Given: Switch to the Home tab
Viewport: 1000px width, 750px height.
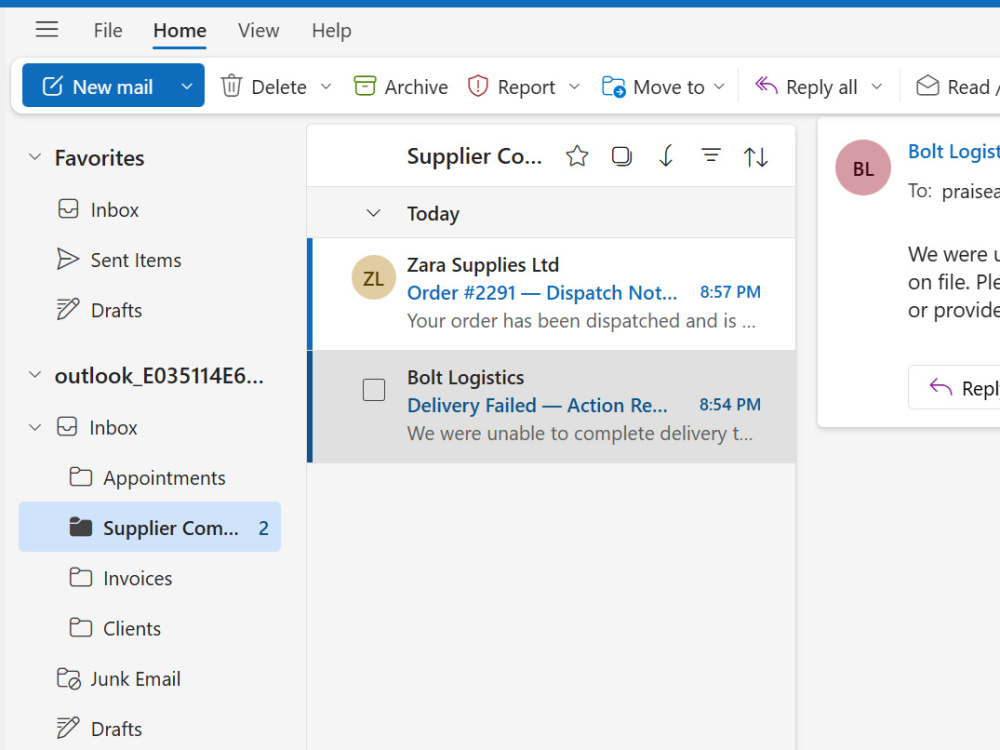Looking at the screenshot, I should pyautogui.click(x=180, y=31).
